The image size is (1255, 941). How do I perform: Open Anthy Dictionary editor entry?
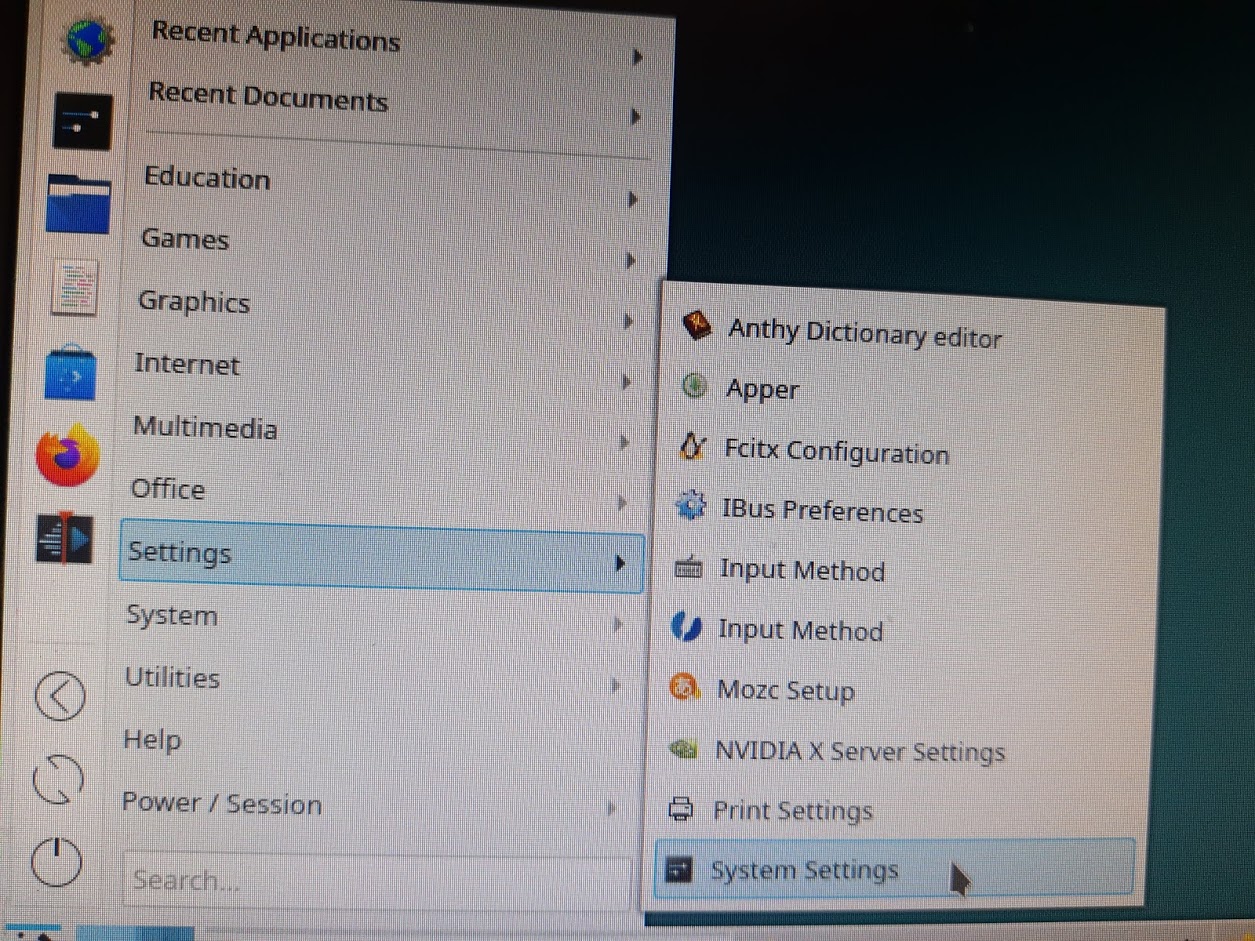point(865,332)
